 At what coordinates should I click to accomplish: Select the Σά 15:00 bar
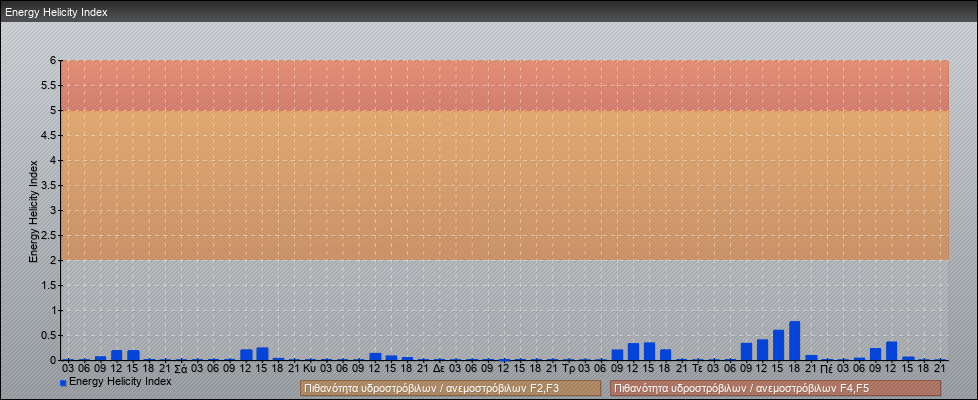coord(262,354)
